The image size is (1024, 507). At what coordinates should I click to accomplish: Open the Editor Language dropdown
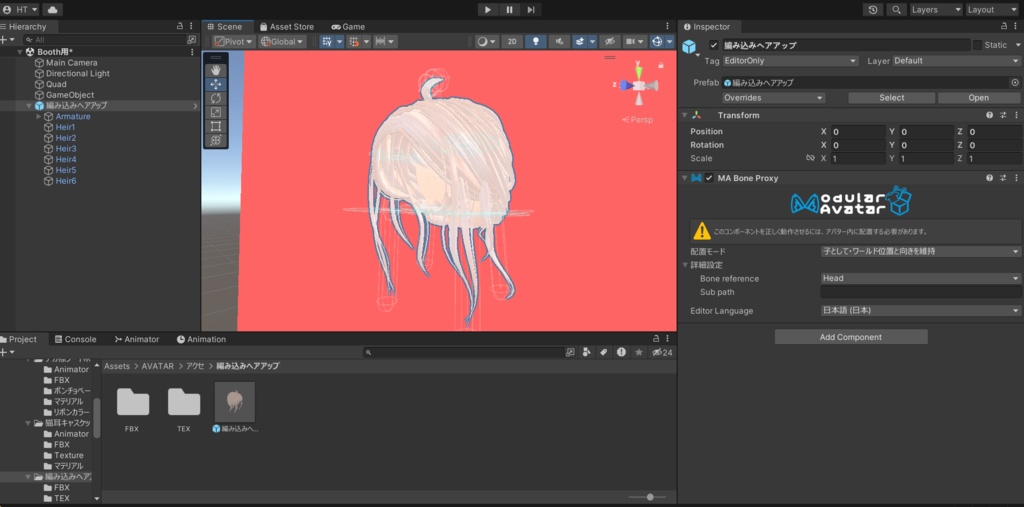click(920, 311)
